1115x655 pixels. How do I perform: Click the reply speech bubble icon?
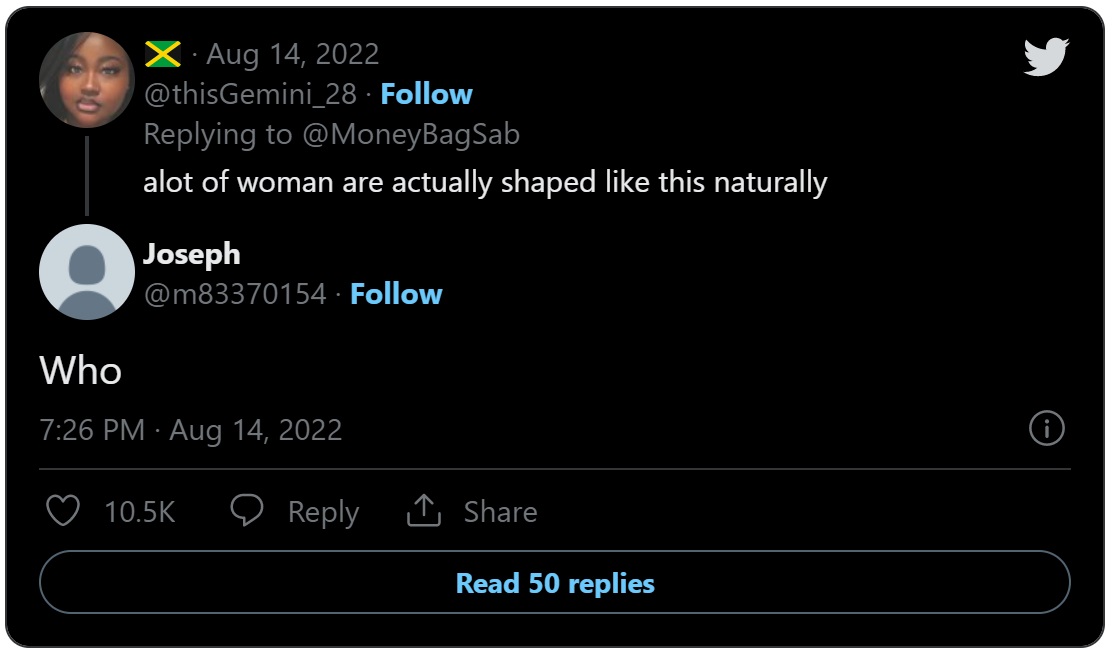[247, 511]
